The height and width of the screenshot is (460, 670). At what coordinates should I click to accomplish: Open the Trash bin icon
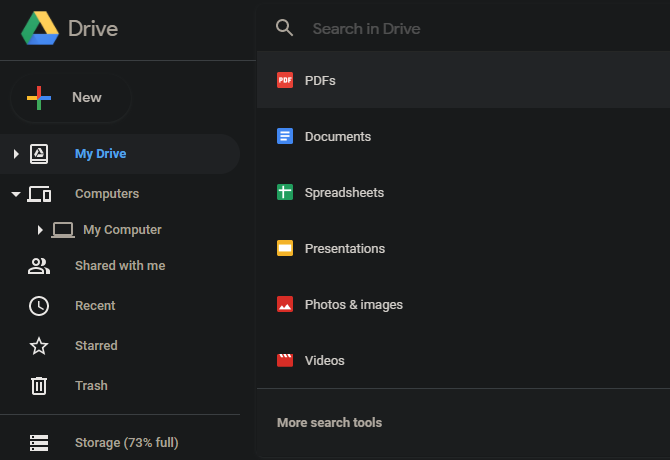pos(39,385)
